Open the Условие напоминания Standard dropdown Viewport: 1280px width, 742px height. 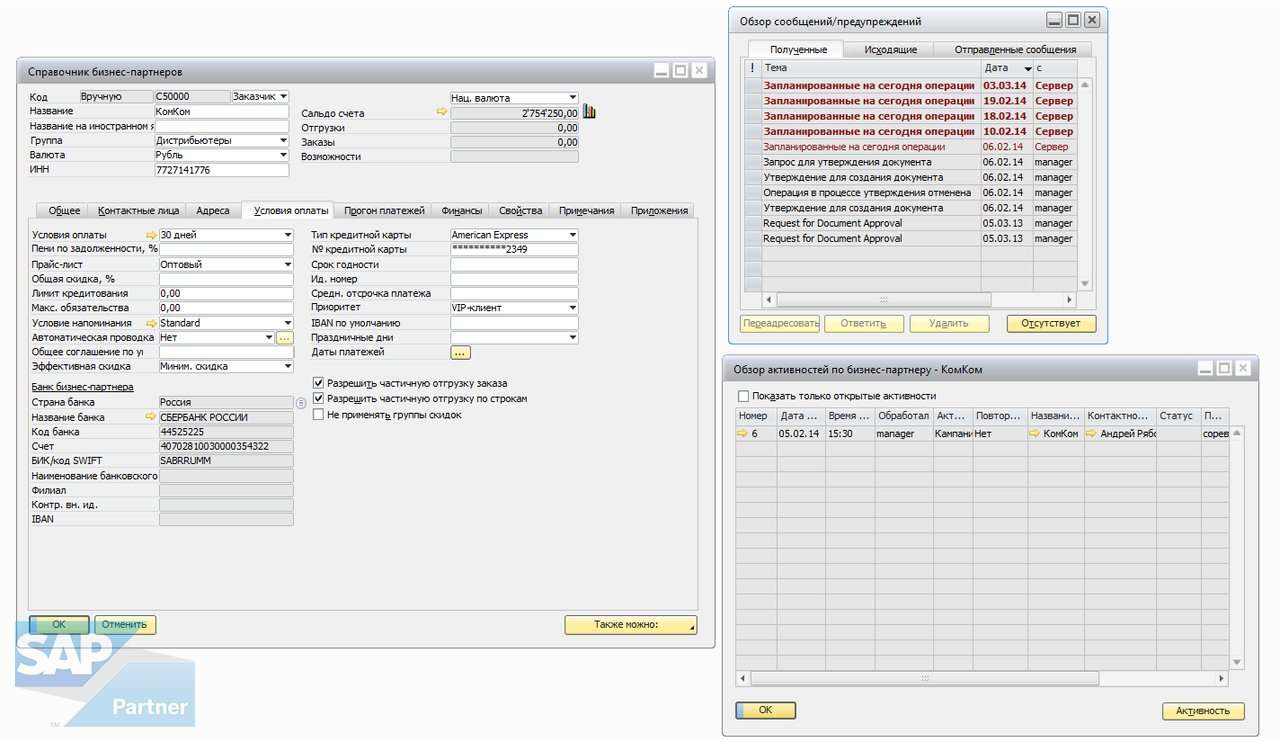[288, 323]
